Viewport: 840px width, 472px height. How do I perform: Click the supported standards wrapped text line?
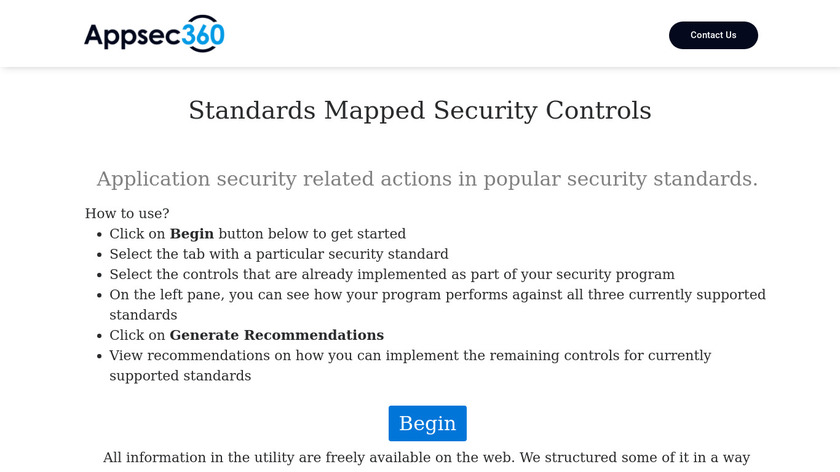(x=180, y=376)
